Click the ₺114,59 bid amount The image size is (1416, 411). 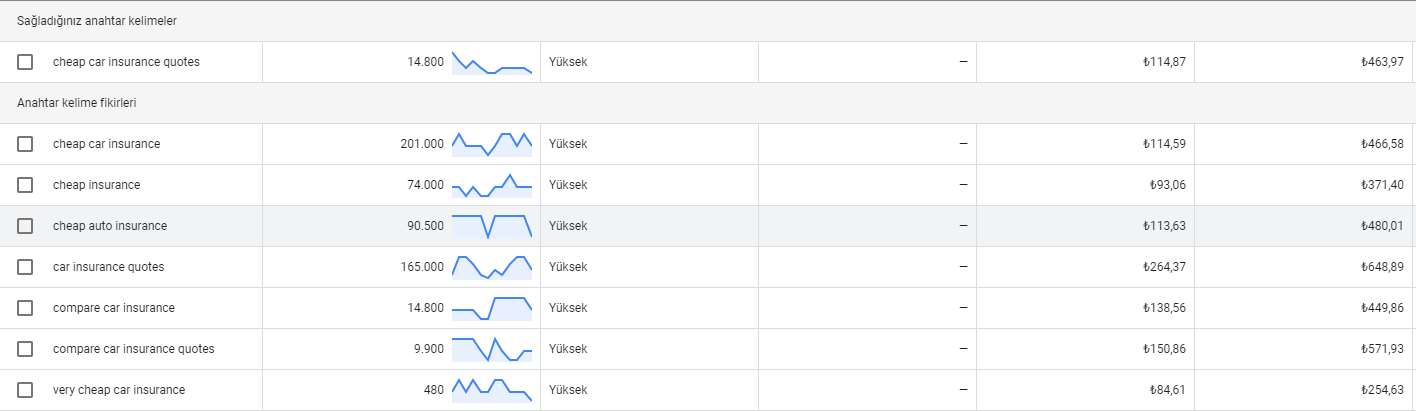coord(1164,144)
